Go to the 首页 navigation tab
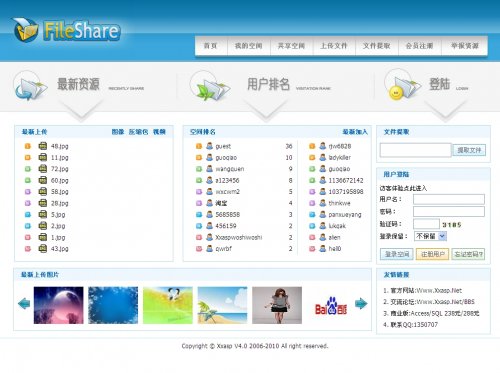 coord(211,46)
